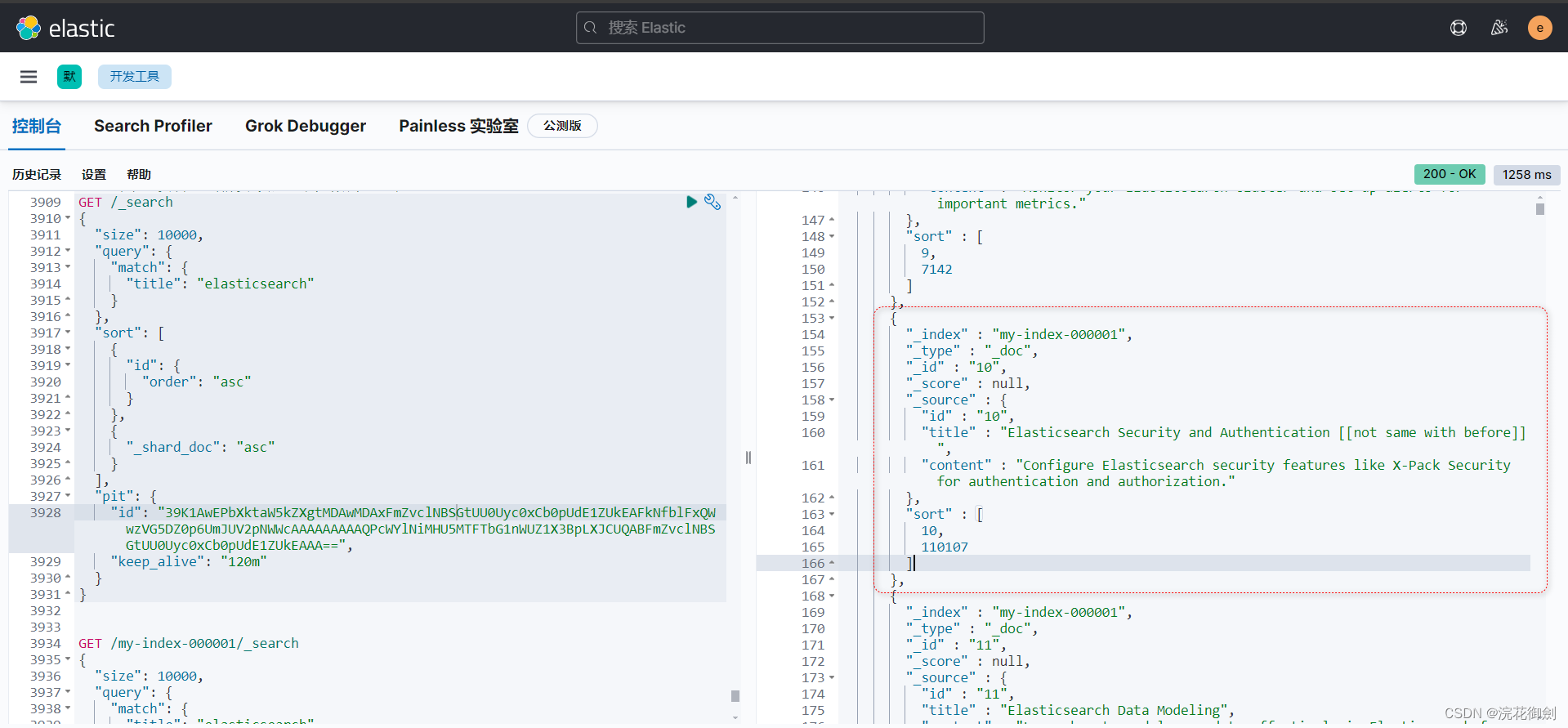Collapse _source fold at line 158

(x=832, y=400)
